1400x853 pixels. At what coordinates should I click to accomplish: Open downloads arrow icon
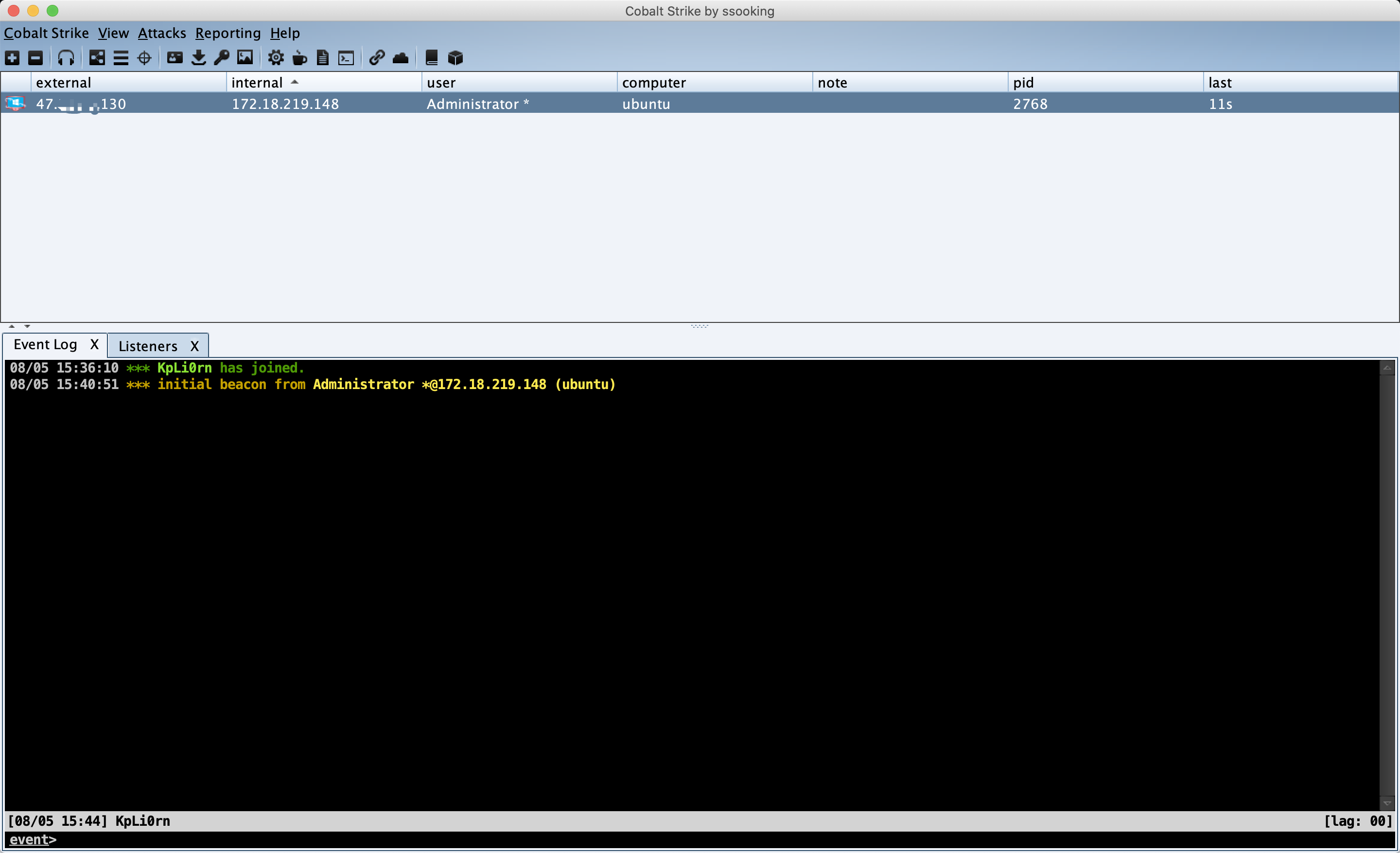(198, 57)
